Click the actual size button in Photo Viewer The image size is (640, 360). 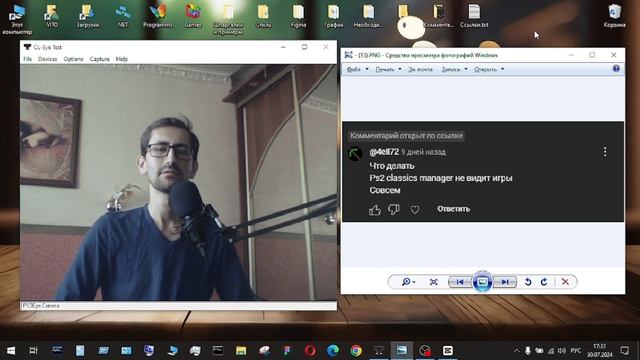point(433,282)
